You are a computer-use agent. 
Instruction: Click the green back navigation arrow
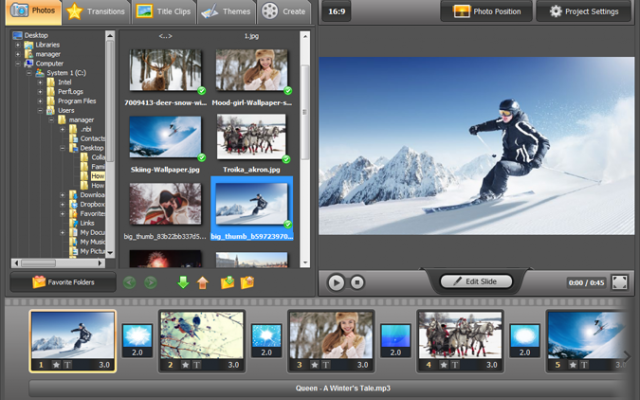[x=129, y=282]
